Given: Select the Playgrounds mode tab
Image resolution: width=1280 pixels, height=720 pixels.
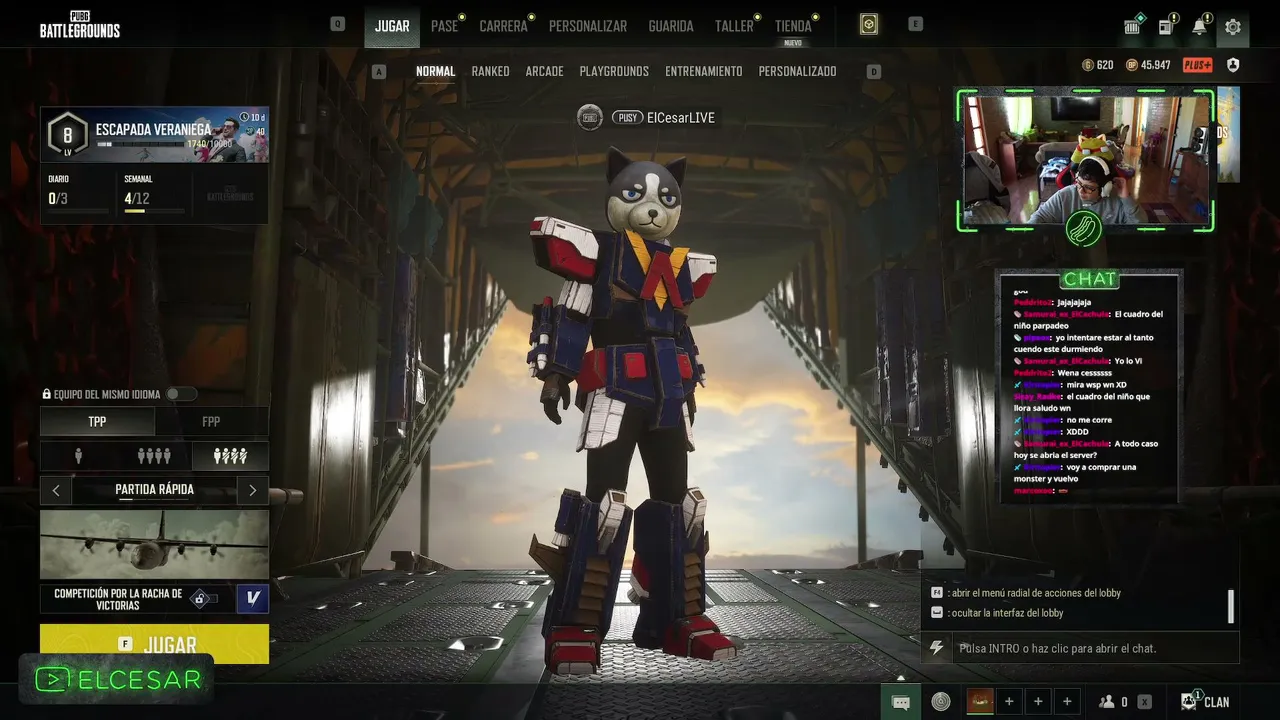Looking at the screenshot, I should 614,71.
